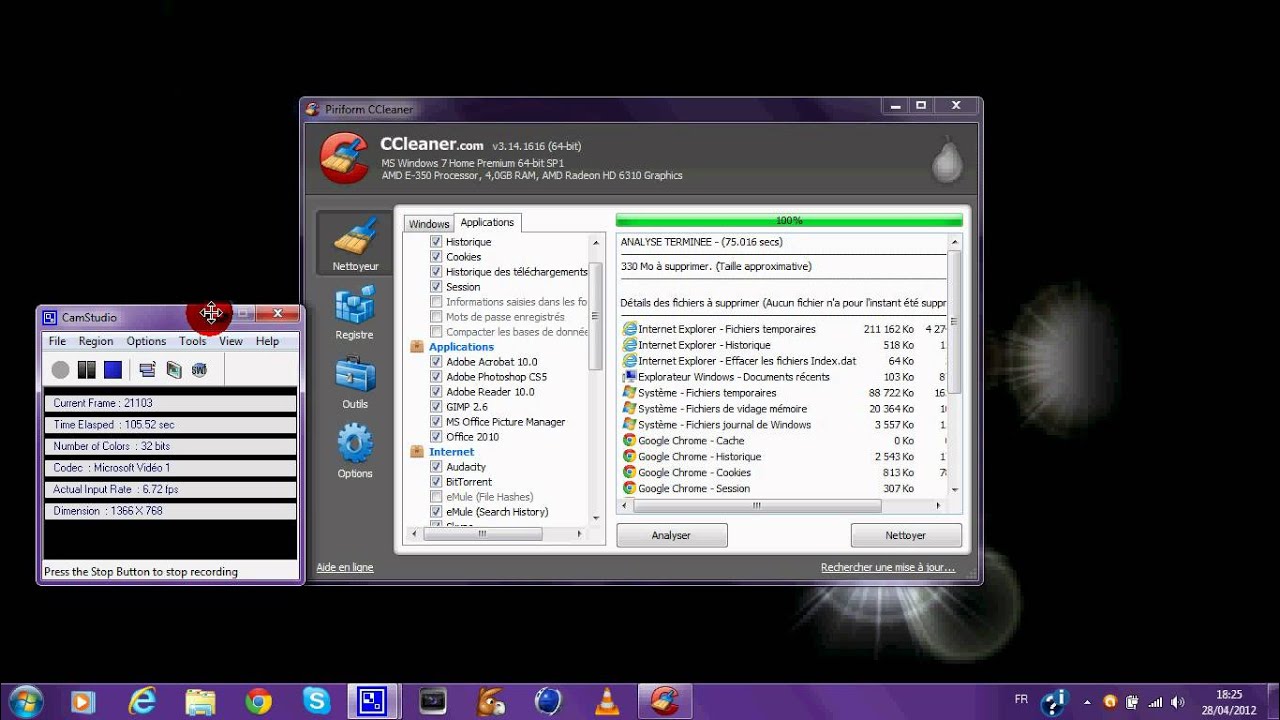Screen dimensions: 1280x720
Task: Select Internet Explorer - Fichiers temporaires row
Action: (783, 329)
